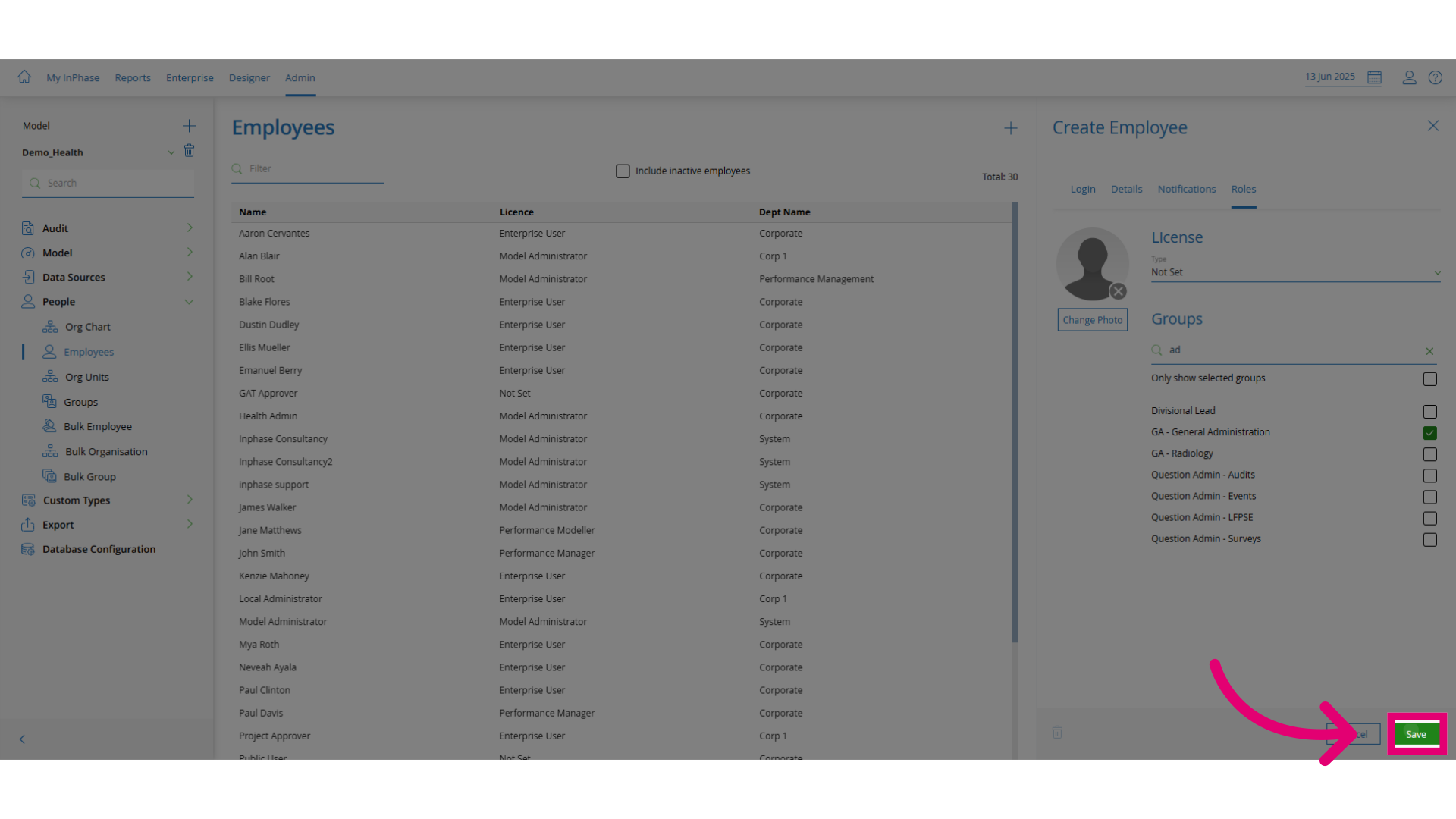
Task: Click the employee list scrollbar
Action: click(x=1015, y=422)
